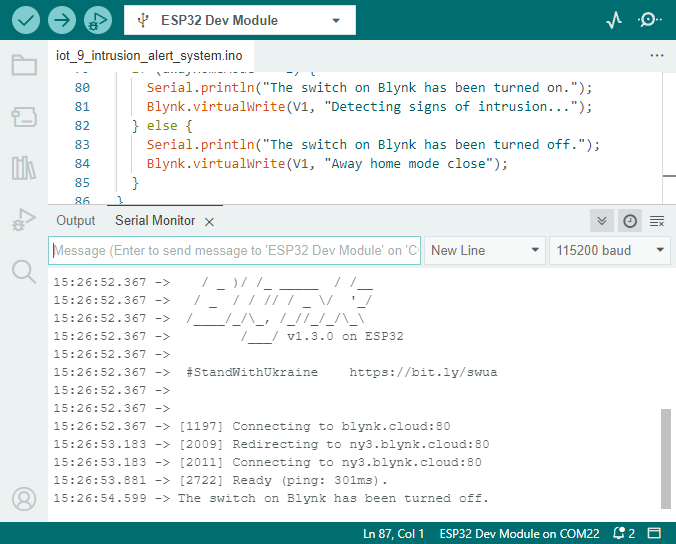Click the serial message input field
This screenshot has width=676, height=544.
235,250
